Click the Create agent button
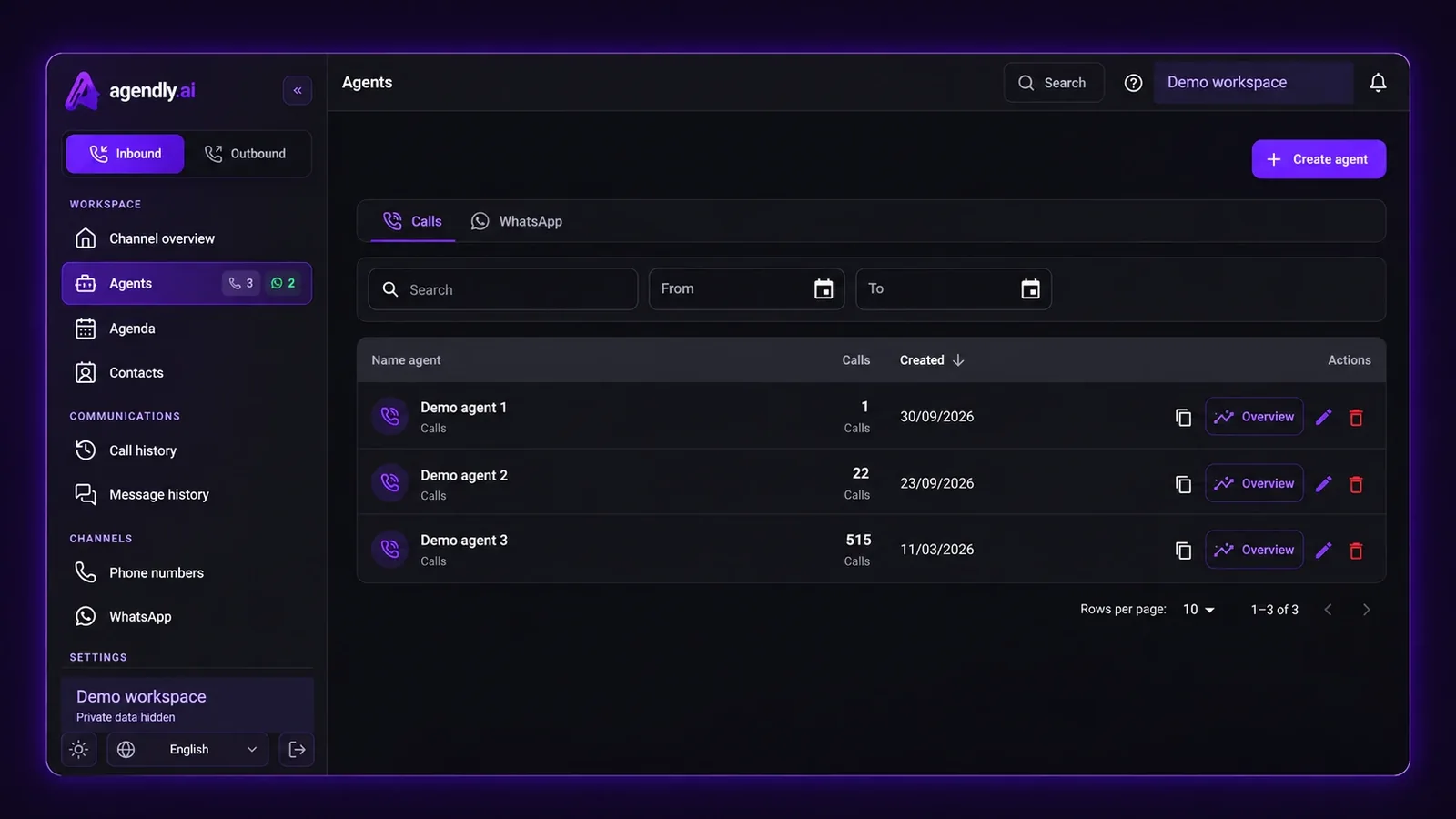1456x819 pixels. (x=1319, y=159)
